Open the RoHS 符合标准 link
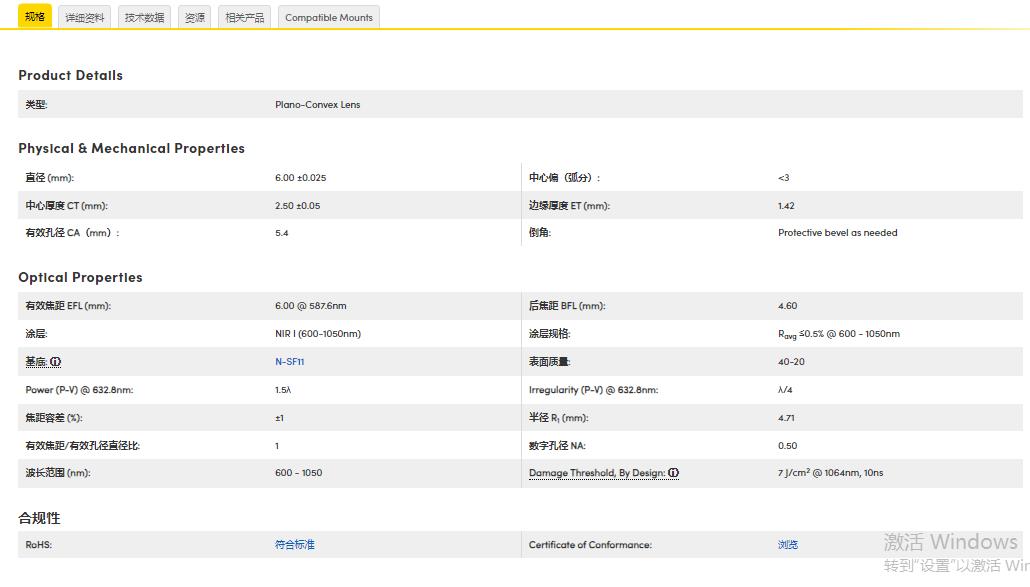 point(294,545)
